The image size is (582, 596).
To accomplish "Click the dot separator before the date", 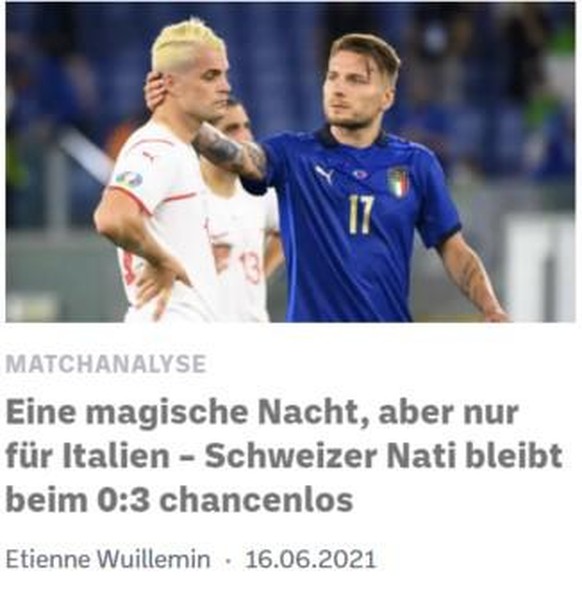I will coord(228,560).
